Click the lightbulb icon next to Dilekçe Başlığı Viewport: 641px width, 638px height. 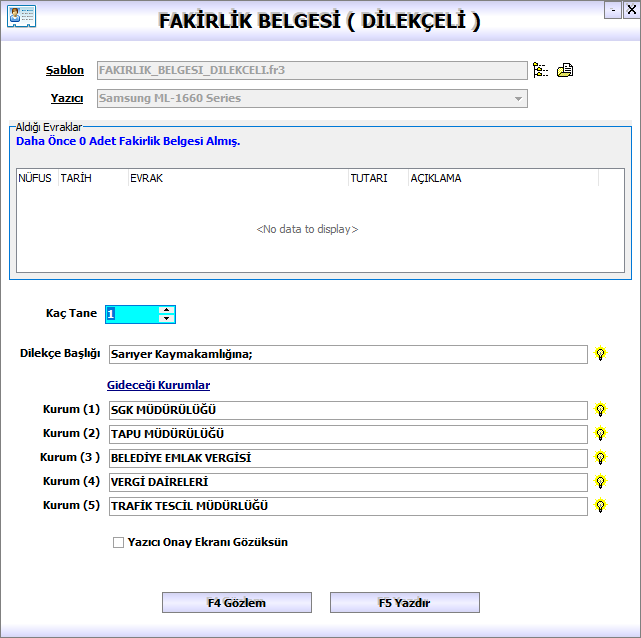pos(601,354)
